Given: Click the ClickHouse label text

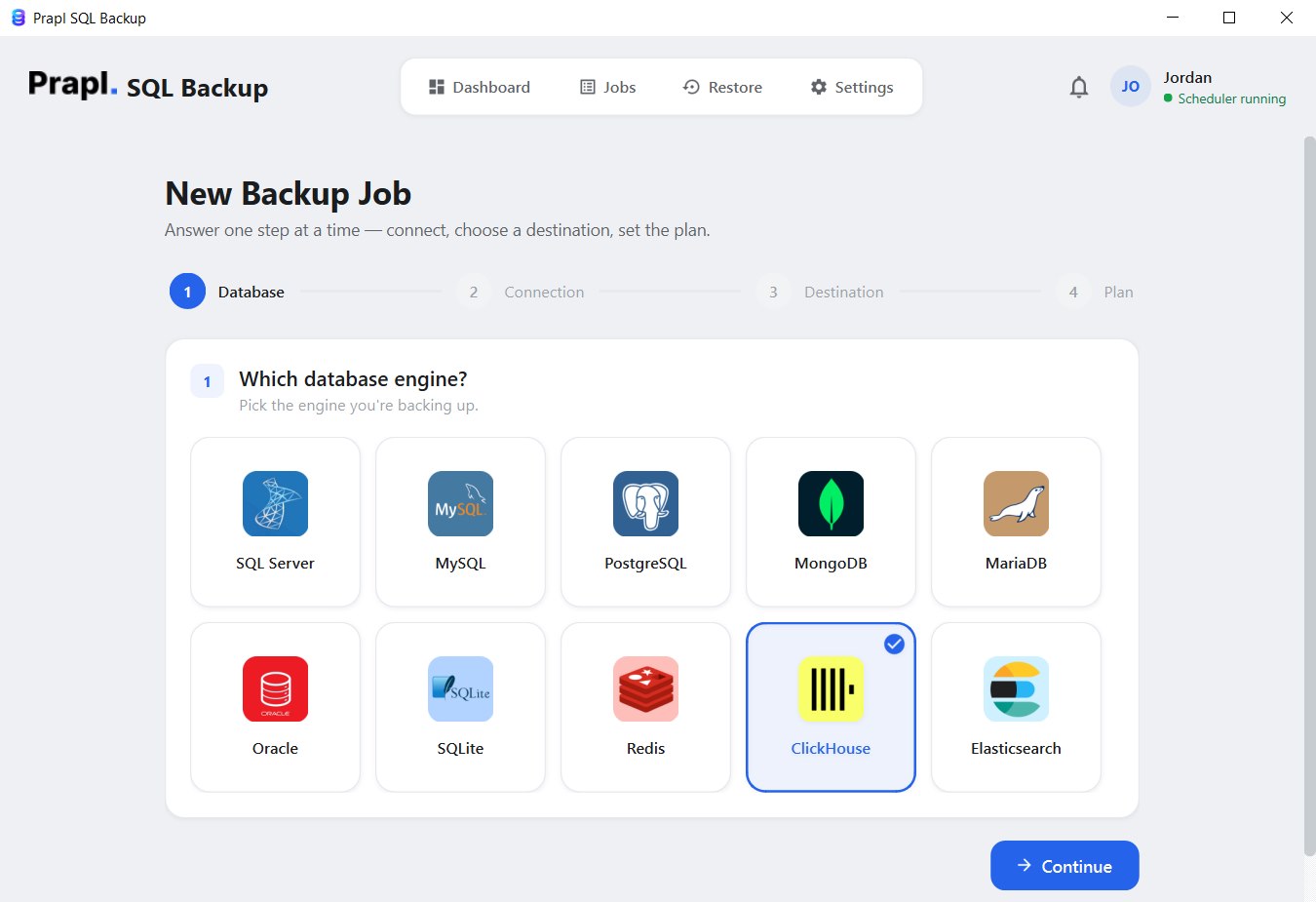Looking at the screenshot, I should (x=831, y=749).
